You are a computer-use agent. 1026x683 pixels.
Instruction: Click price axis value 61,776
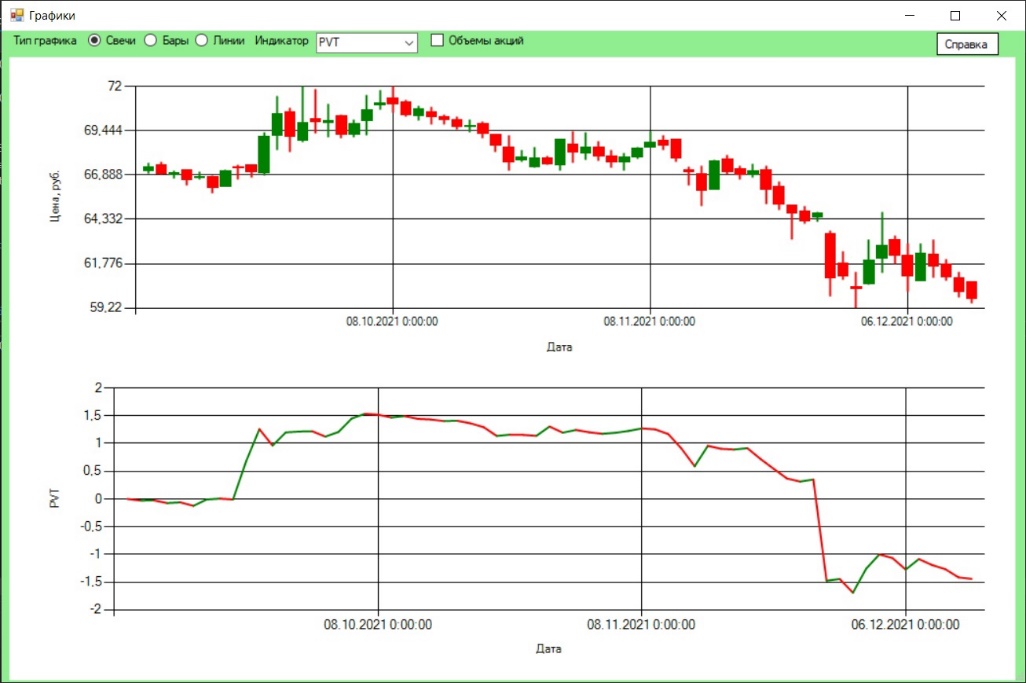103,263
